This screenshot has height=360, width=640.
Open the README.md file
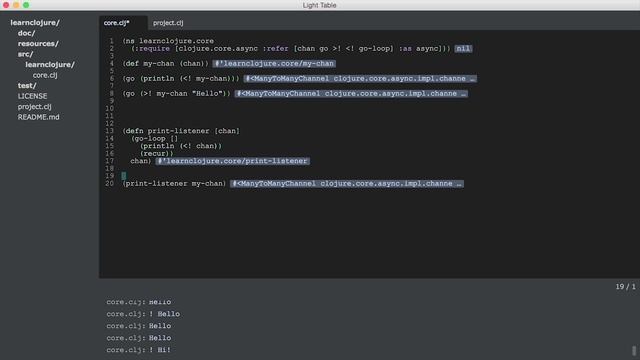38,117
